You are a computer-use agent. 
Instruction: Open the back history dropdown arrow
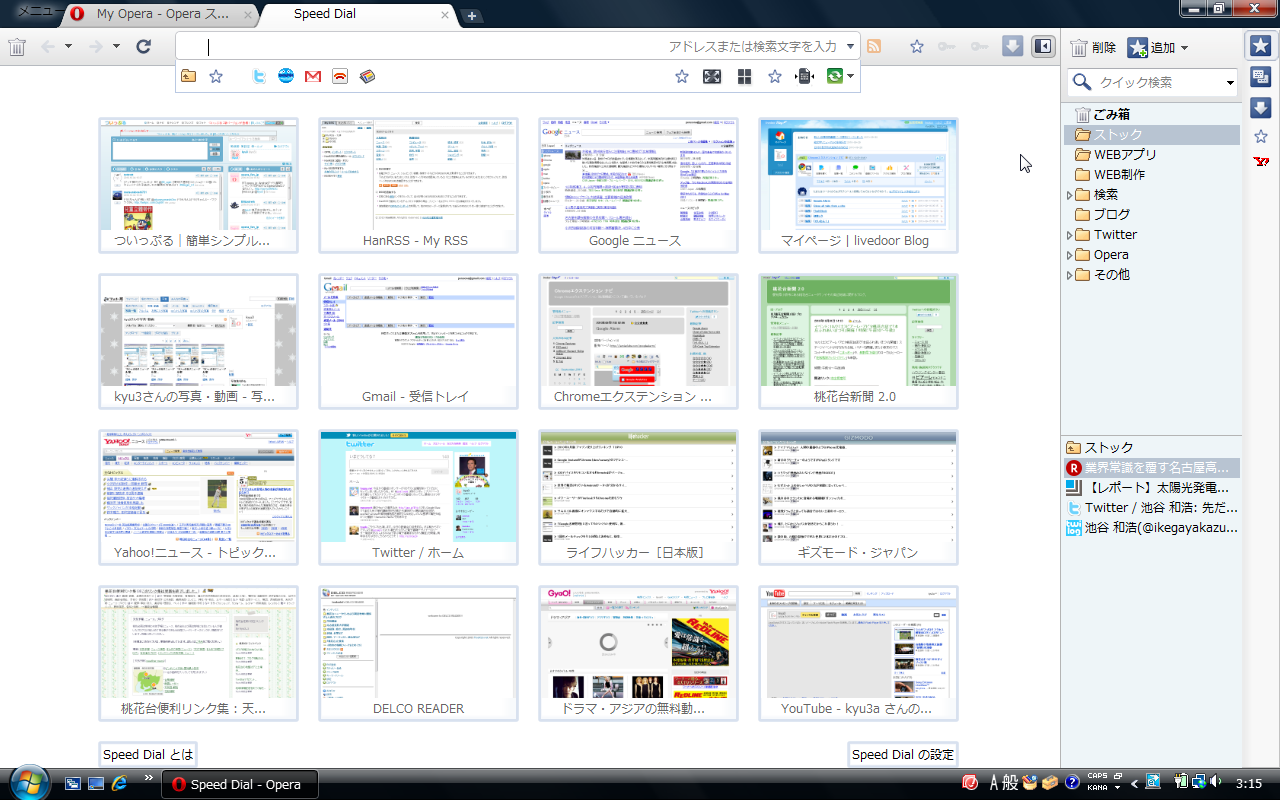click(x=68, y=47)
